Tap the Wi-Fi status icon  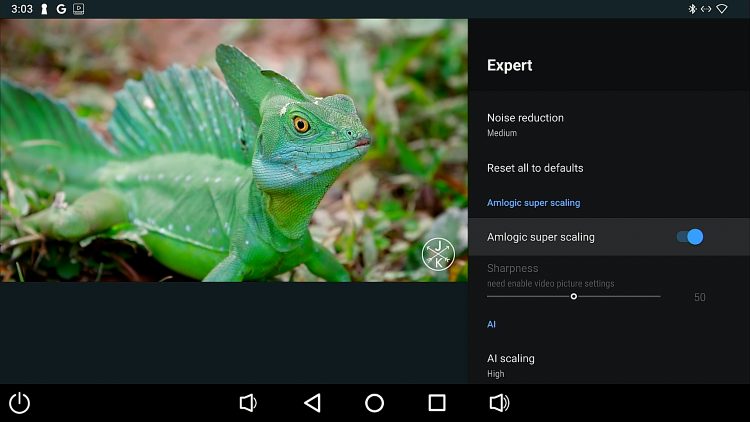(x=722, y=9)
